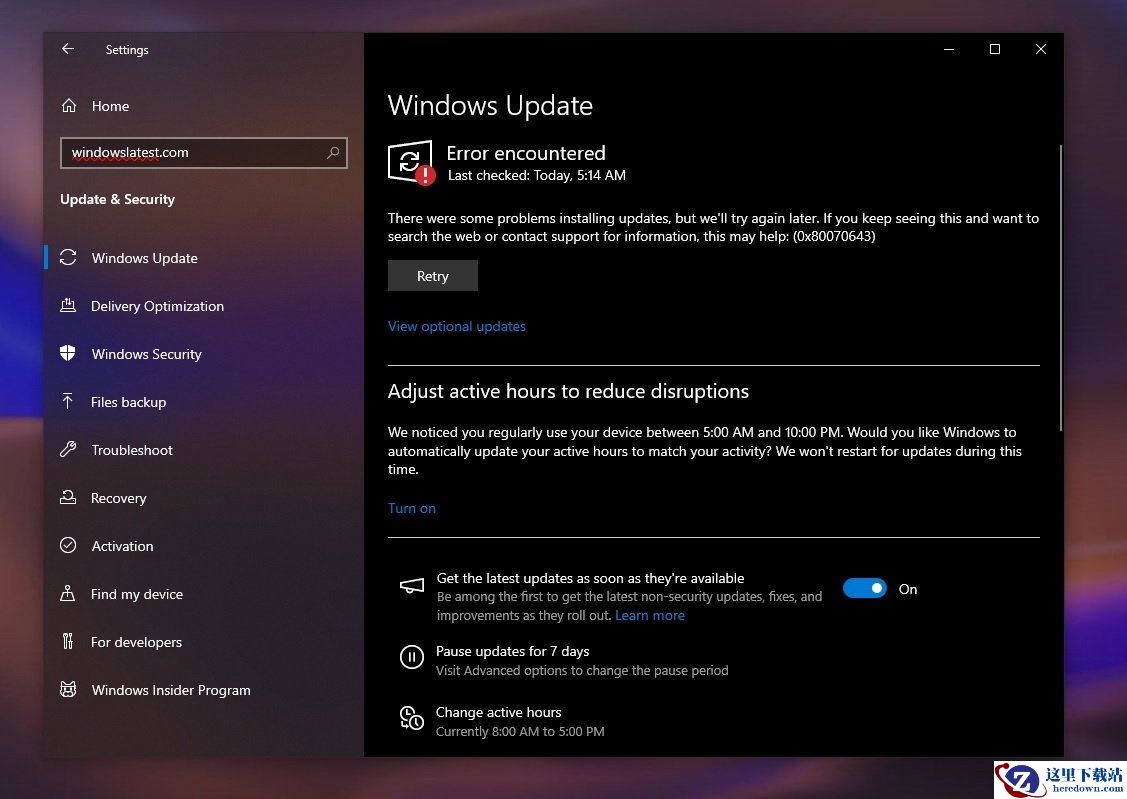Open Change active hours option
This screenshot has width=1127, height=799.
[x=498, y=712]
